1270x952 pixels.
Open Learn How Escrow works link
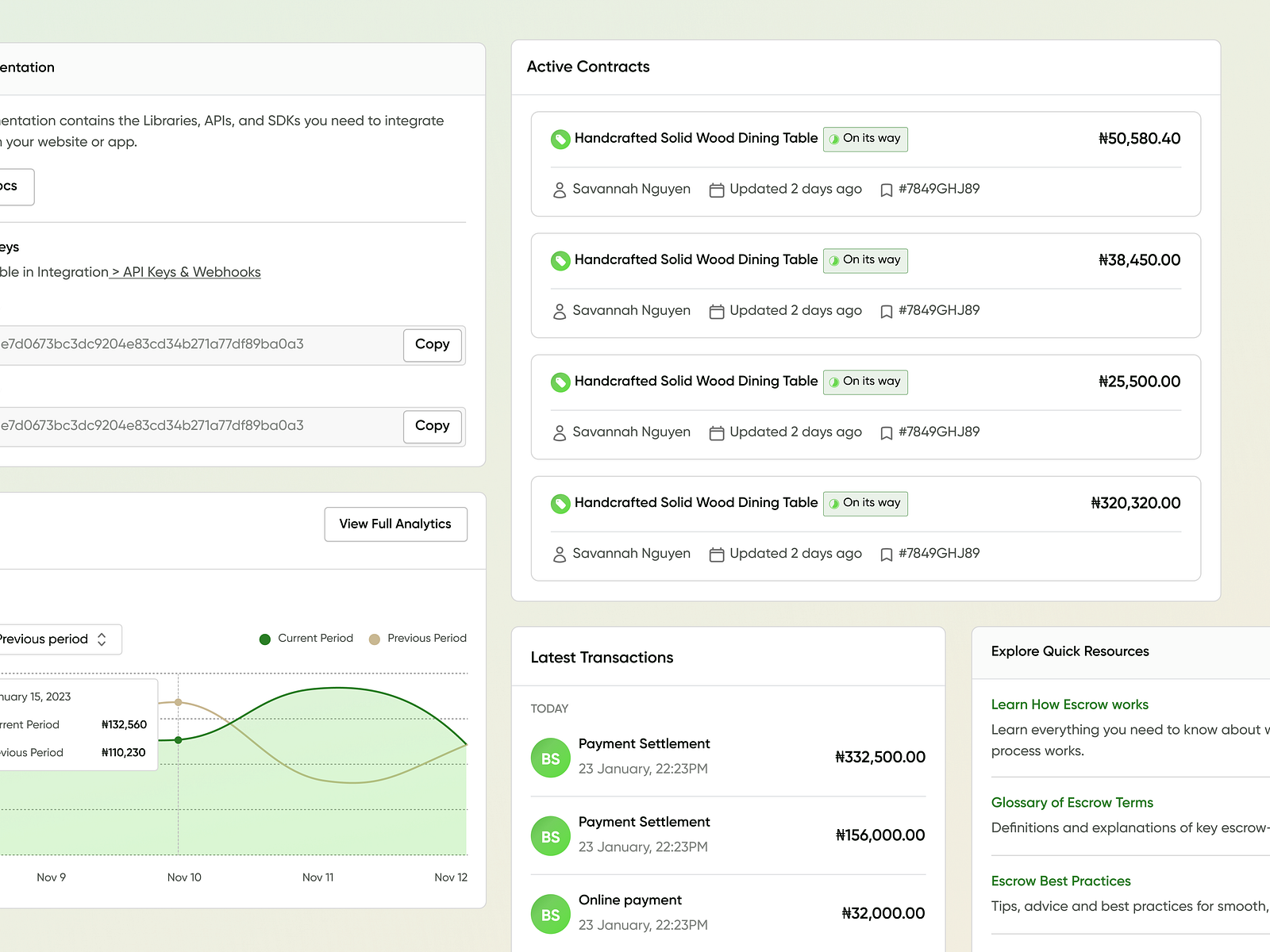pos(1069,704)
